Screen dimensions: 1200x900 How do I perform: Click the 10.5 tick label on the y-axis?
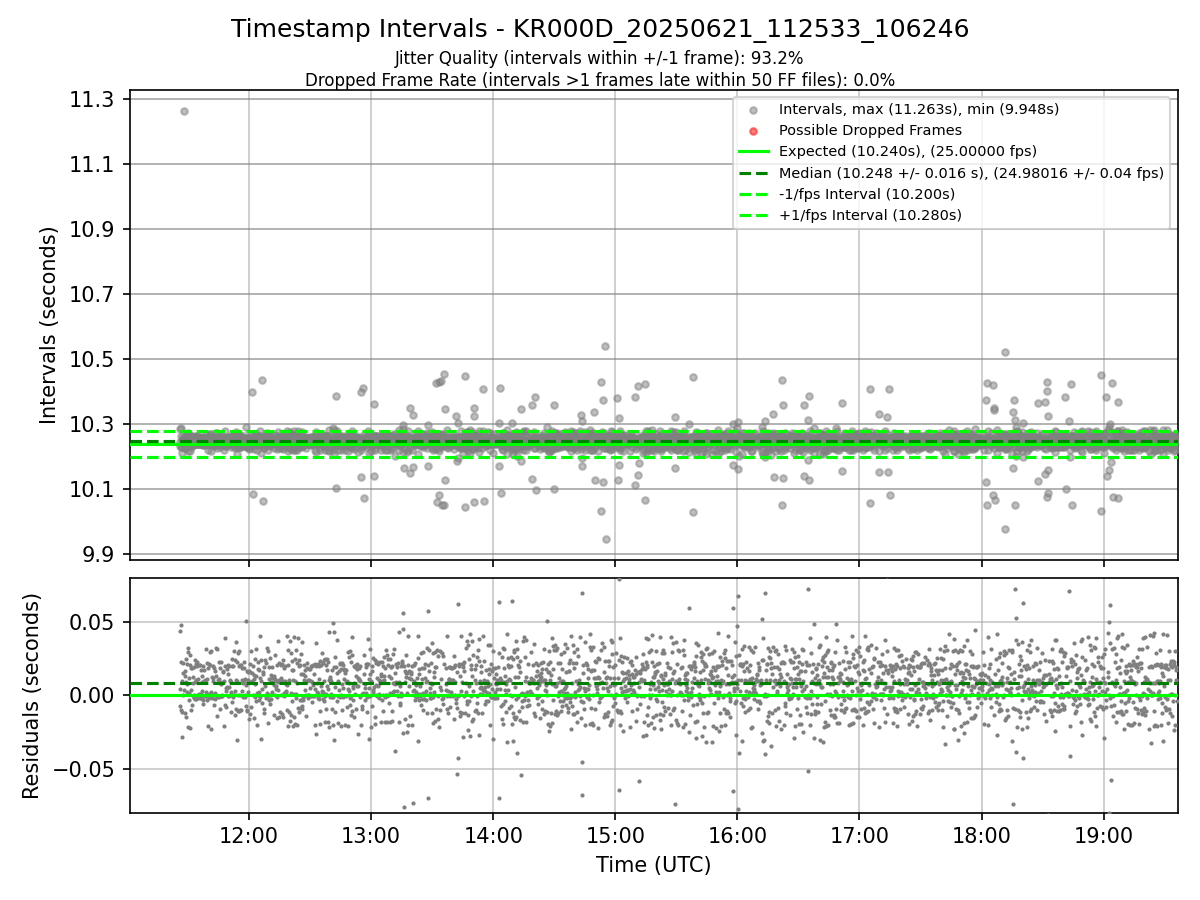point(93,359)
